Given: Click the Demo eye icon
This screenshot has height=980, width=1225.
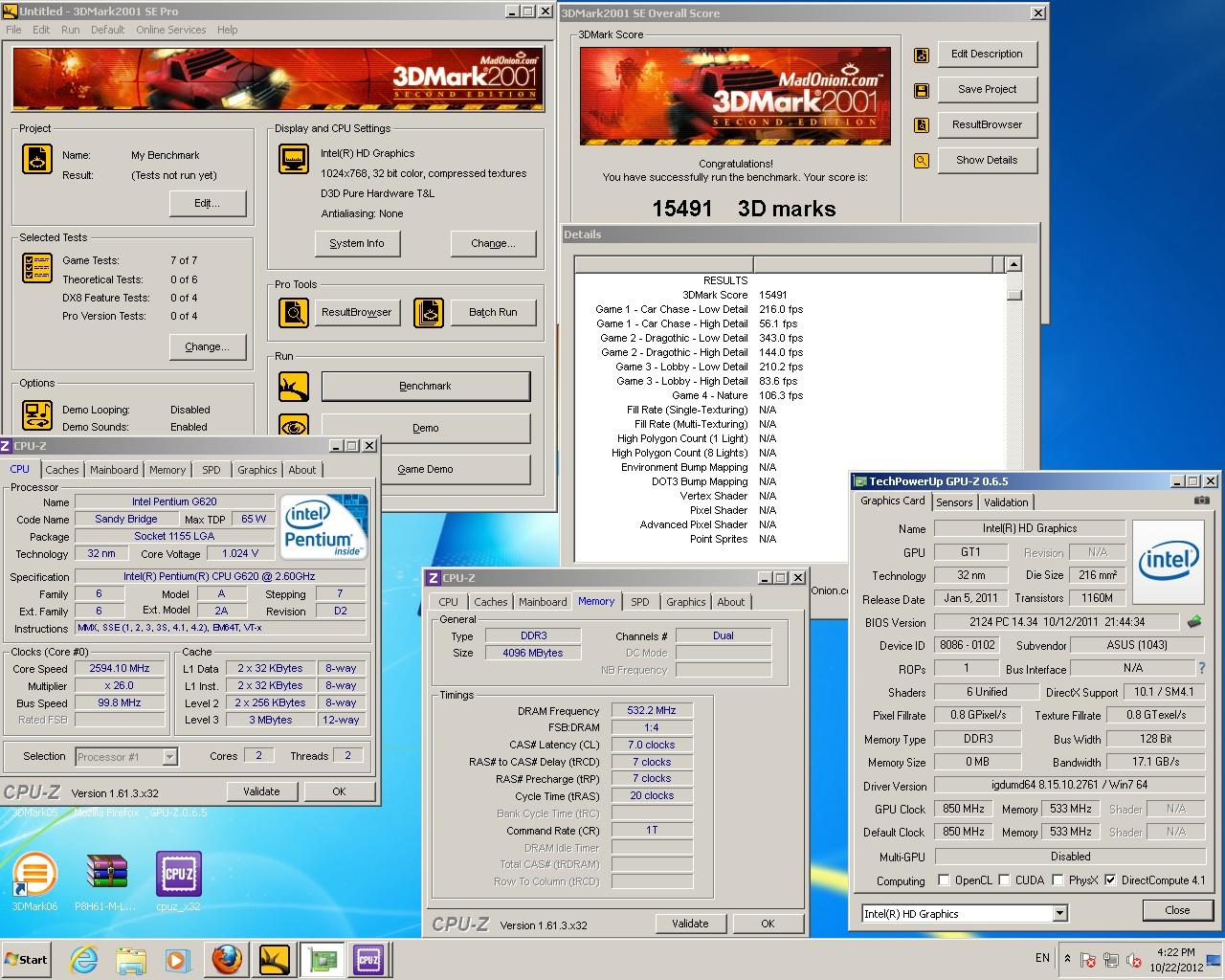Looking at the screenshot, I should coord(294,427).
